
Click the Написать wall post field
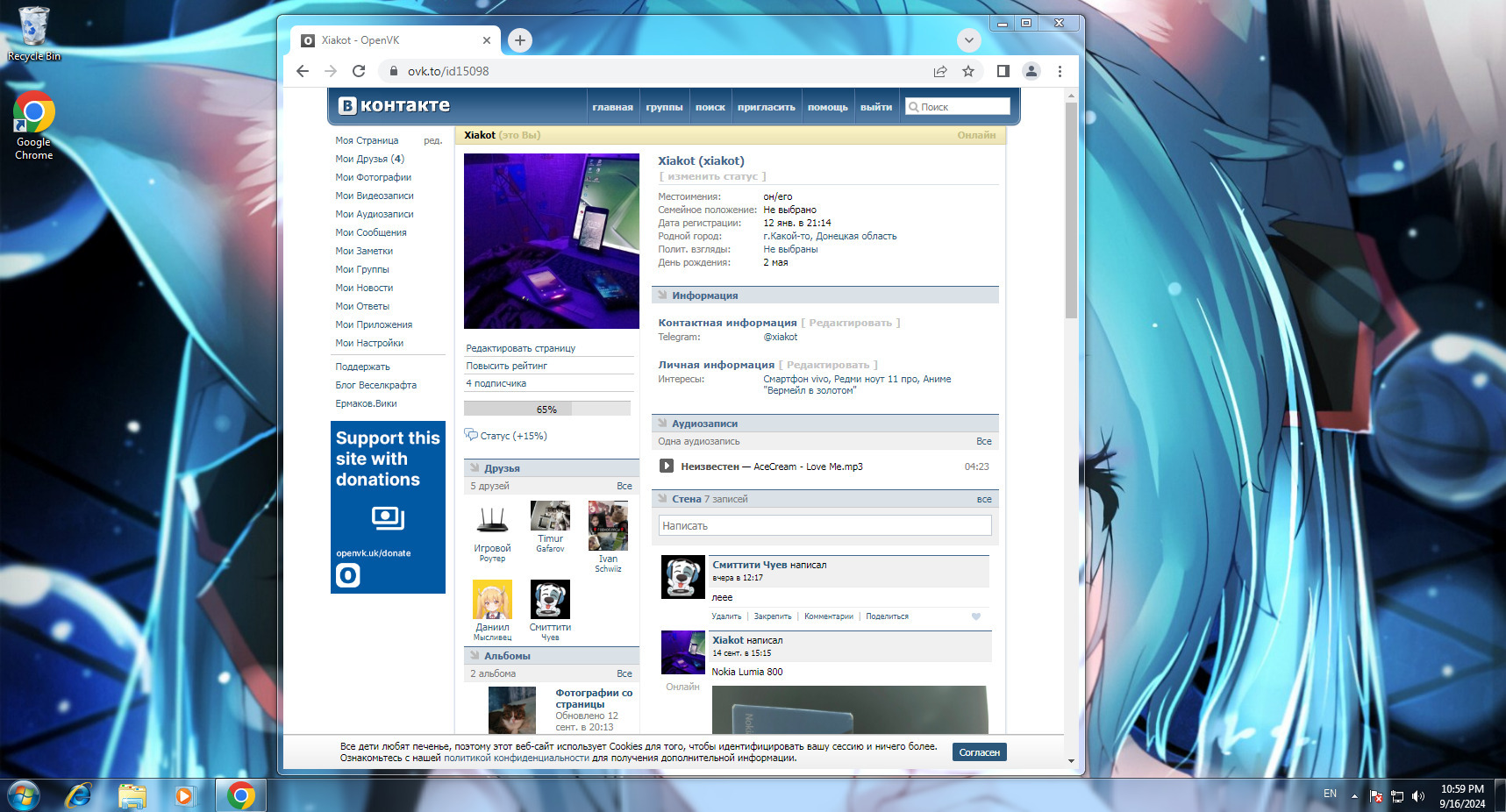click(824, 526)
